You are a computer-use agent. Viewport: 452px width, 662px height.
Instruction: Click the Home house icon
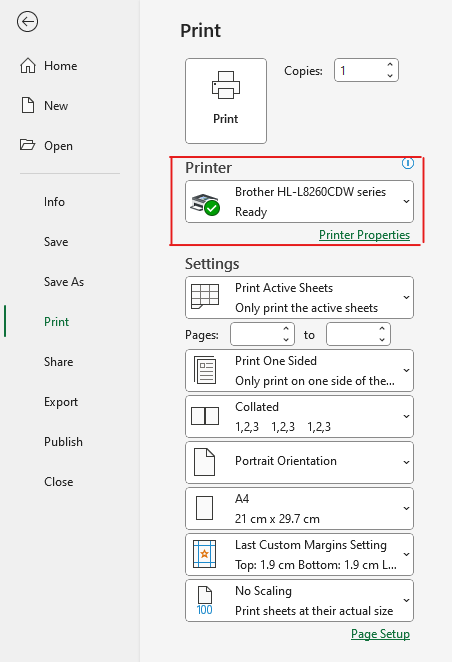[28, 65]
